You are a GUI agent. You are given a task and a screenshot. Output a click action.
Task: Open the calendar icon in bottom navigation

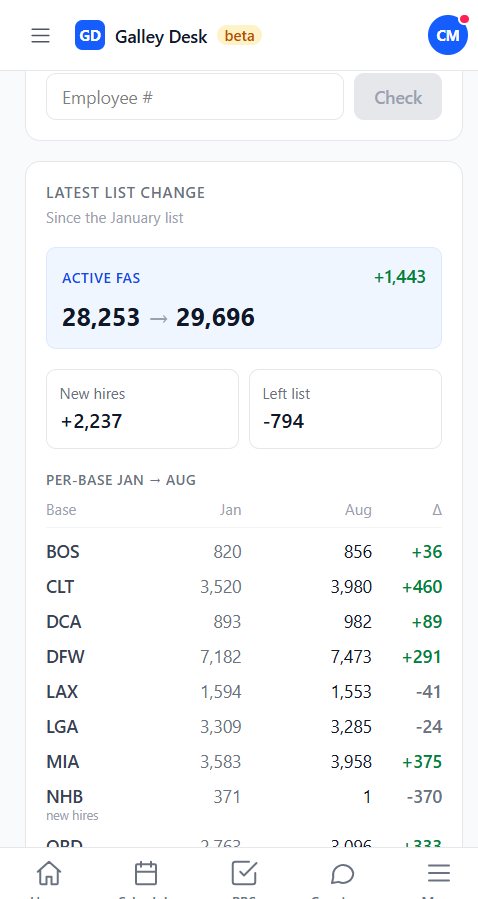coord(146,874)
